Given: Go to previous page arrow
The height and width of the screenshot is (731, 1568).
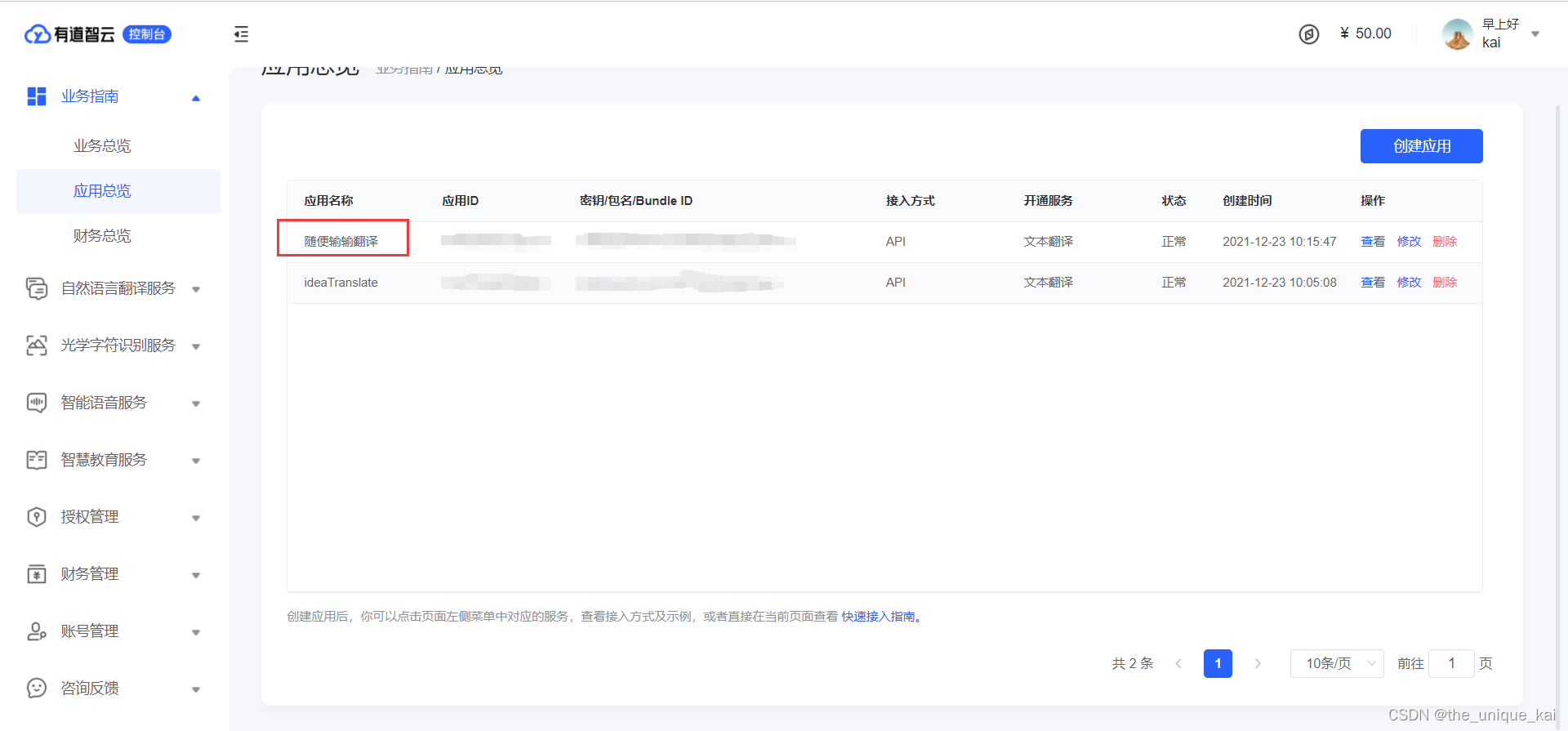Looking at the screenshot, I should click(1178, 663).
